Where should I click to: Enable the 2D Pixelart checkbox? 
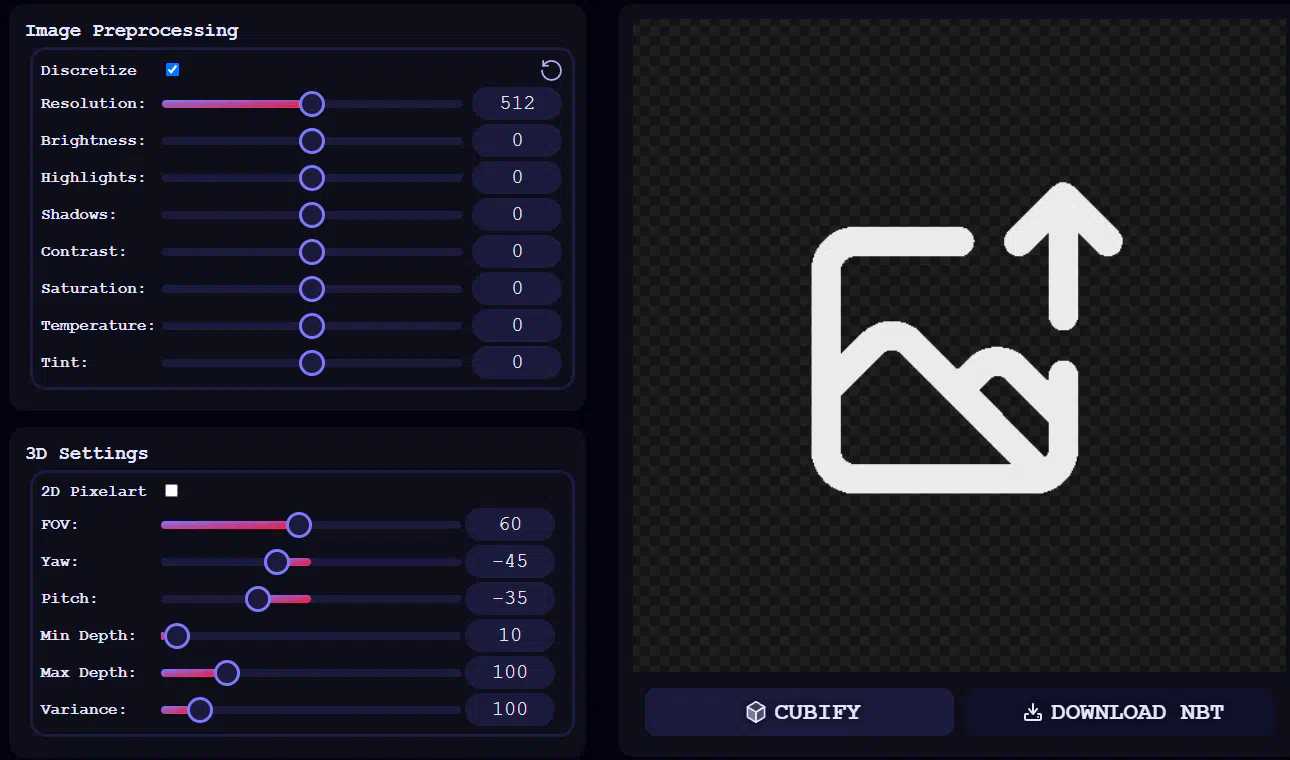[172, 490]
